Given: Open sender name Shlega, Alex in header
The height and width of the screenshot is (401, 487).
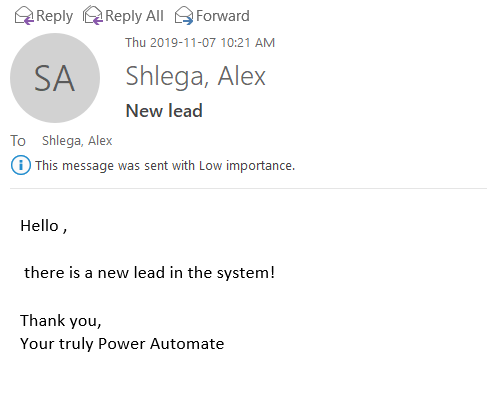Looking at the screenshot, I should 195,76.
